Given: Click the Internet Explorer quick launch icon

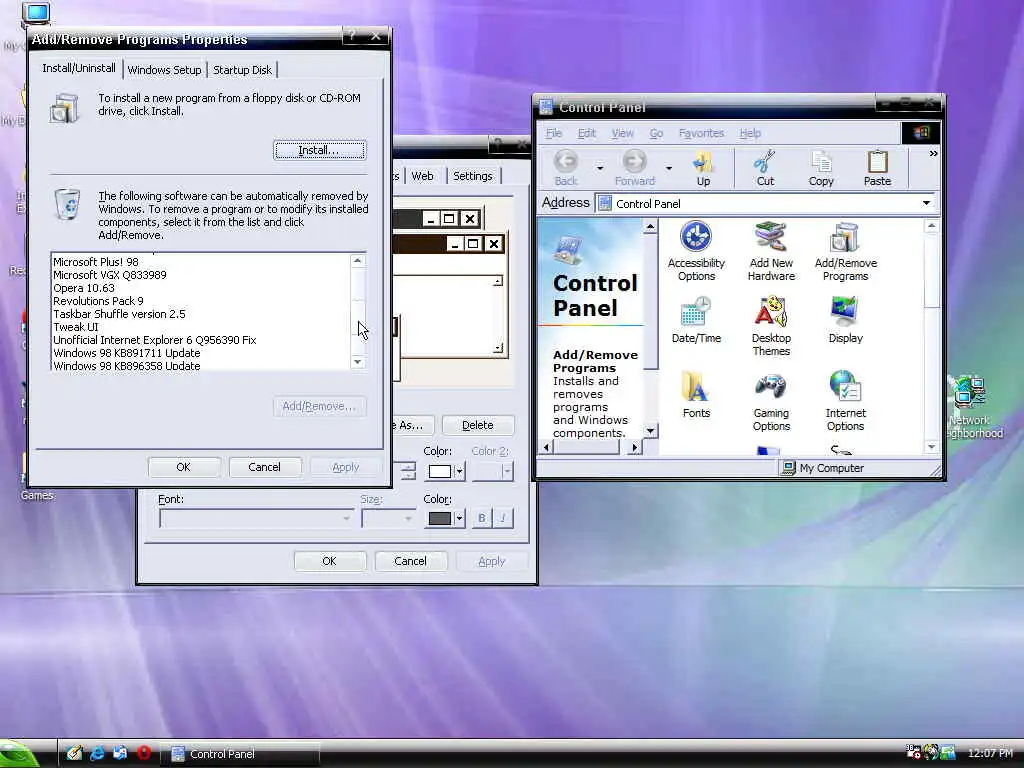Looking at the screenshot, I should pyautogui.click(x=97, y=753).
